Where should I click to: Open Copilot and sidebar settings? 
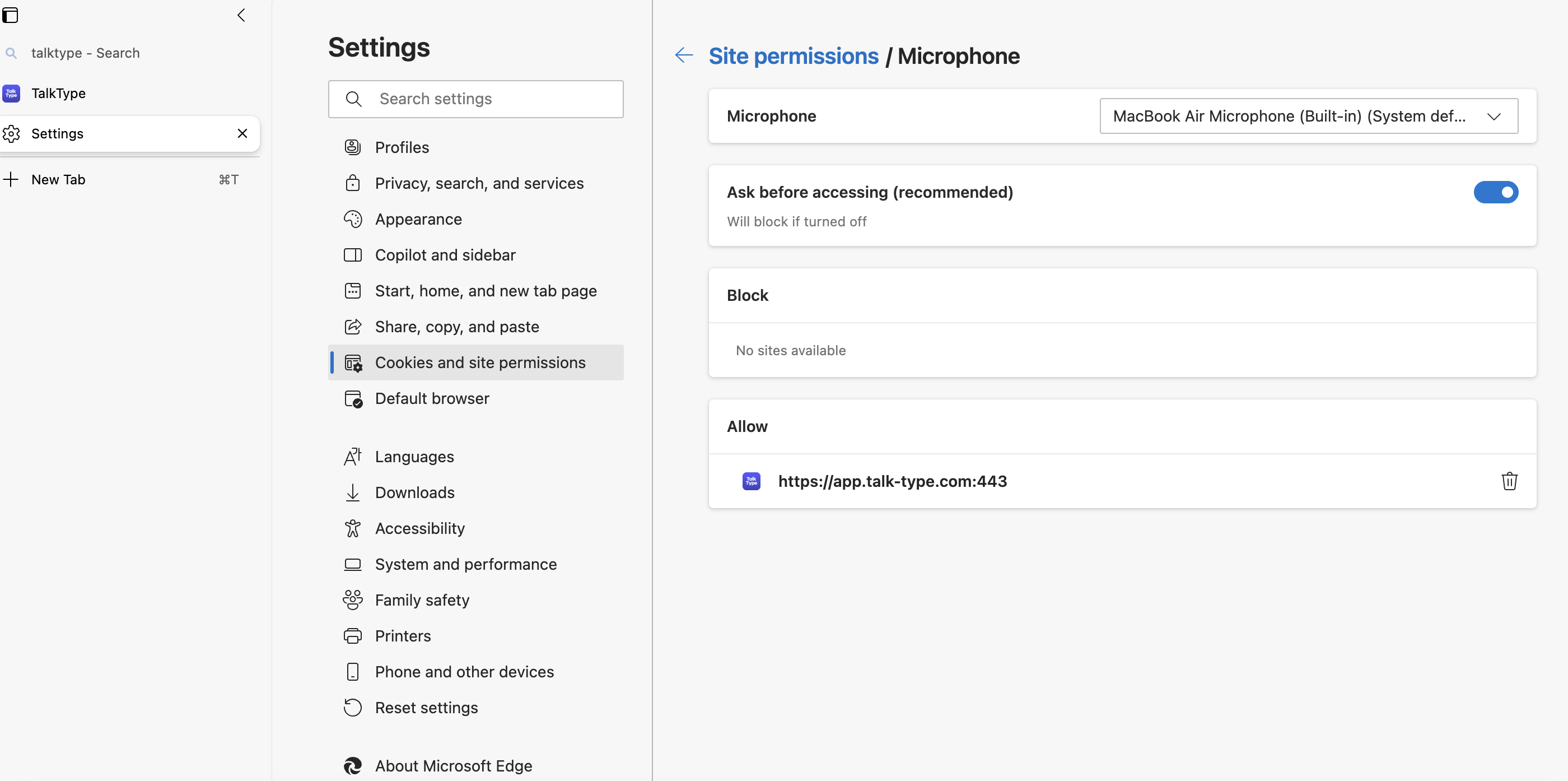coord(476,255)
